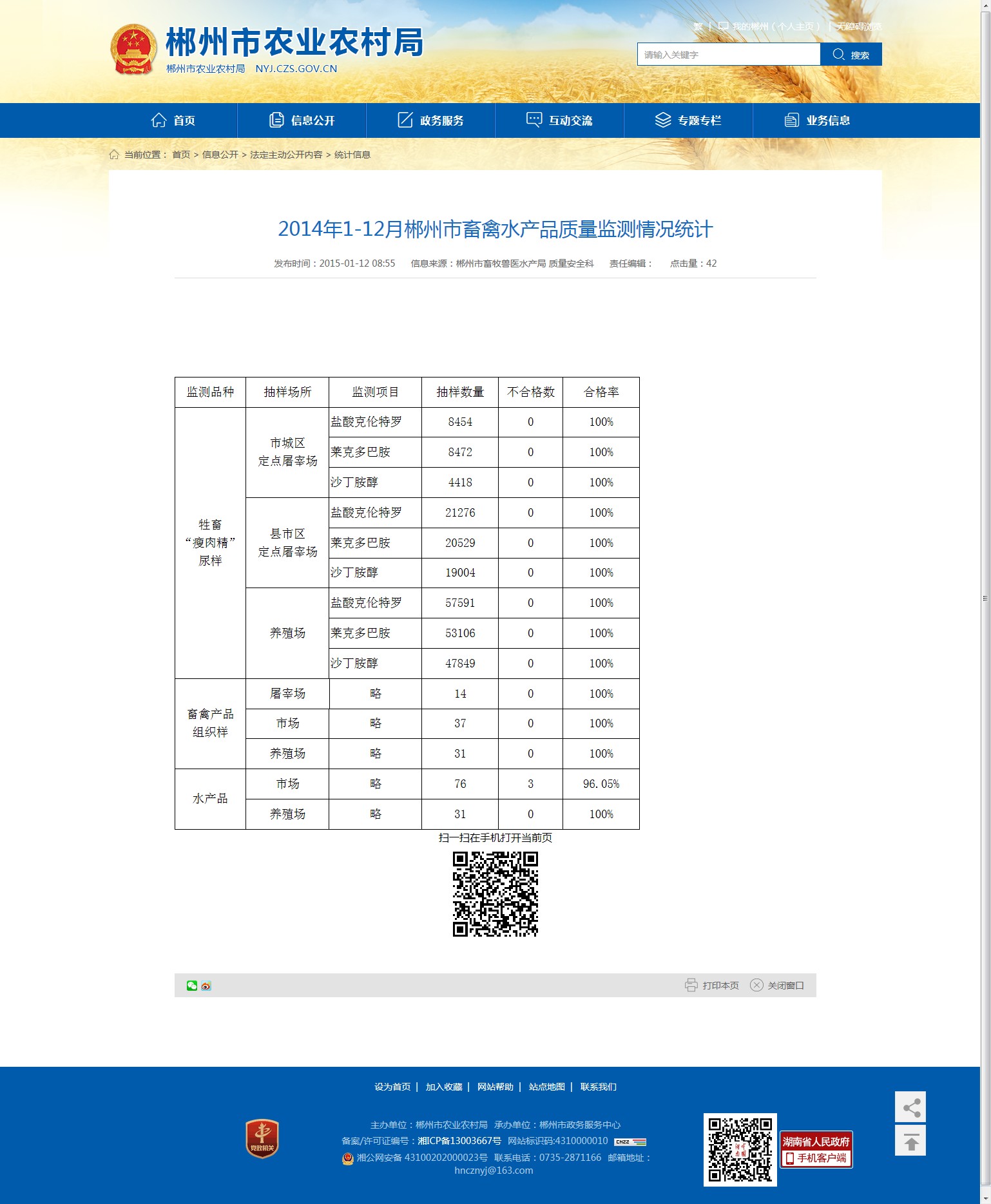Switch to traditional Chinese via 繁 link
This screenshot has height=1204, width=991.
[x=698, y=26]
